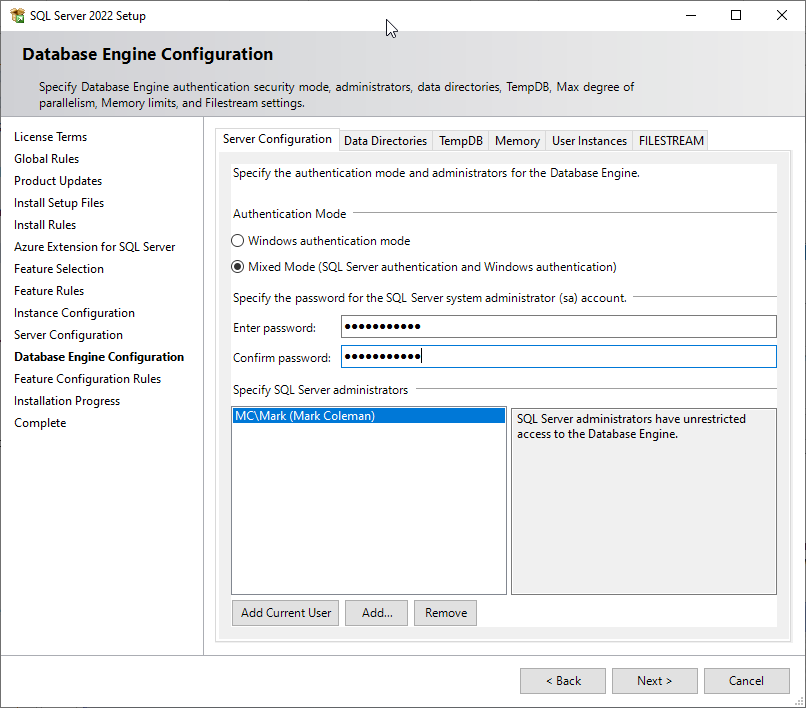Click the Add... button
Image resolution: width=806 pixels, height=708 pixels.
tap(377, 613)
